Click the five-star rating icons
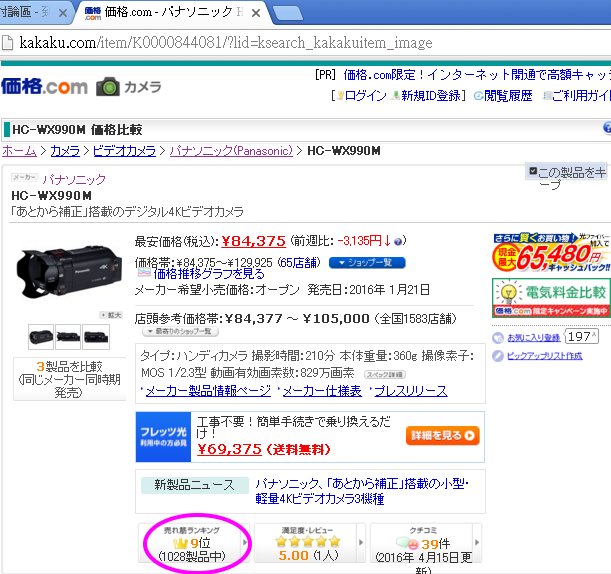The width and height of the screenshot is (611, 574). point(308,541)
